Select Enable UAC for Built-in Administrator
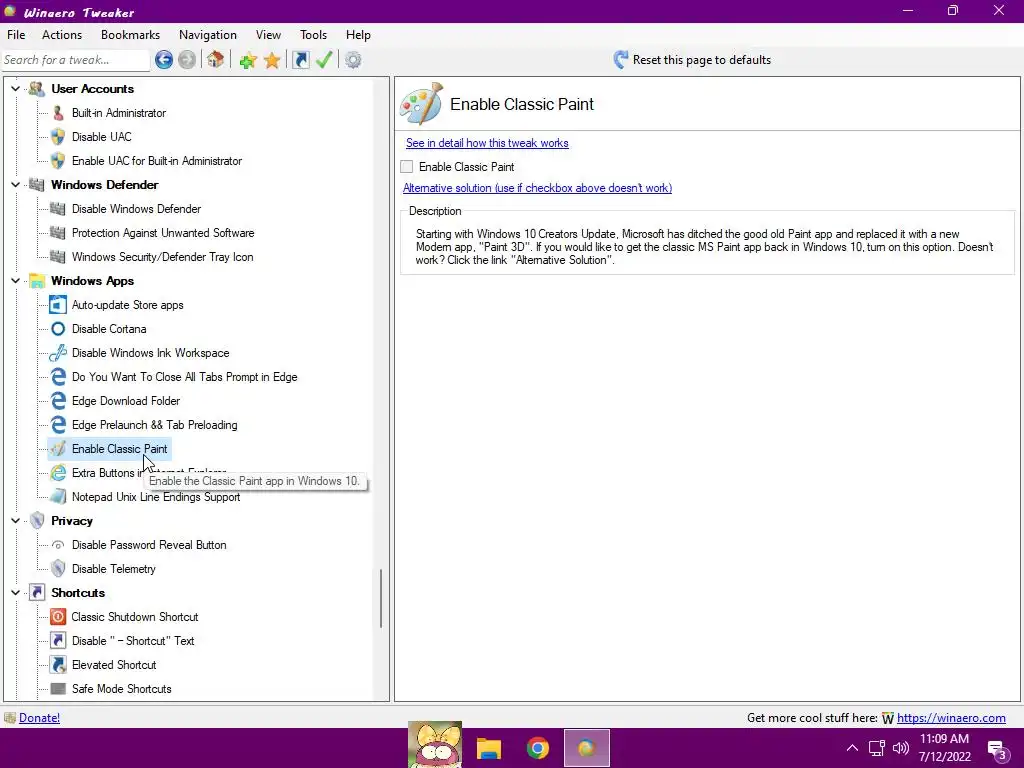Viewport: 1024px width, 768px height. pyautogui.click(x=157, y=161)
